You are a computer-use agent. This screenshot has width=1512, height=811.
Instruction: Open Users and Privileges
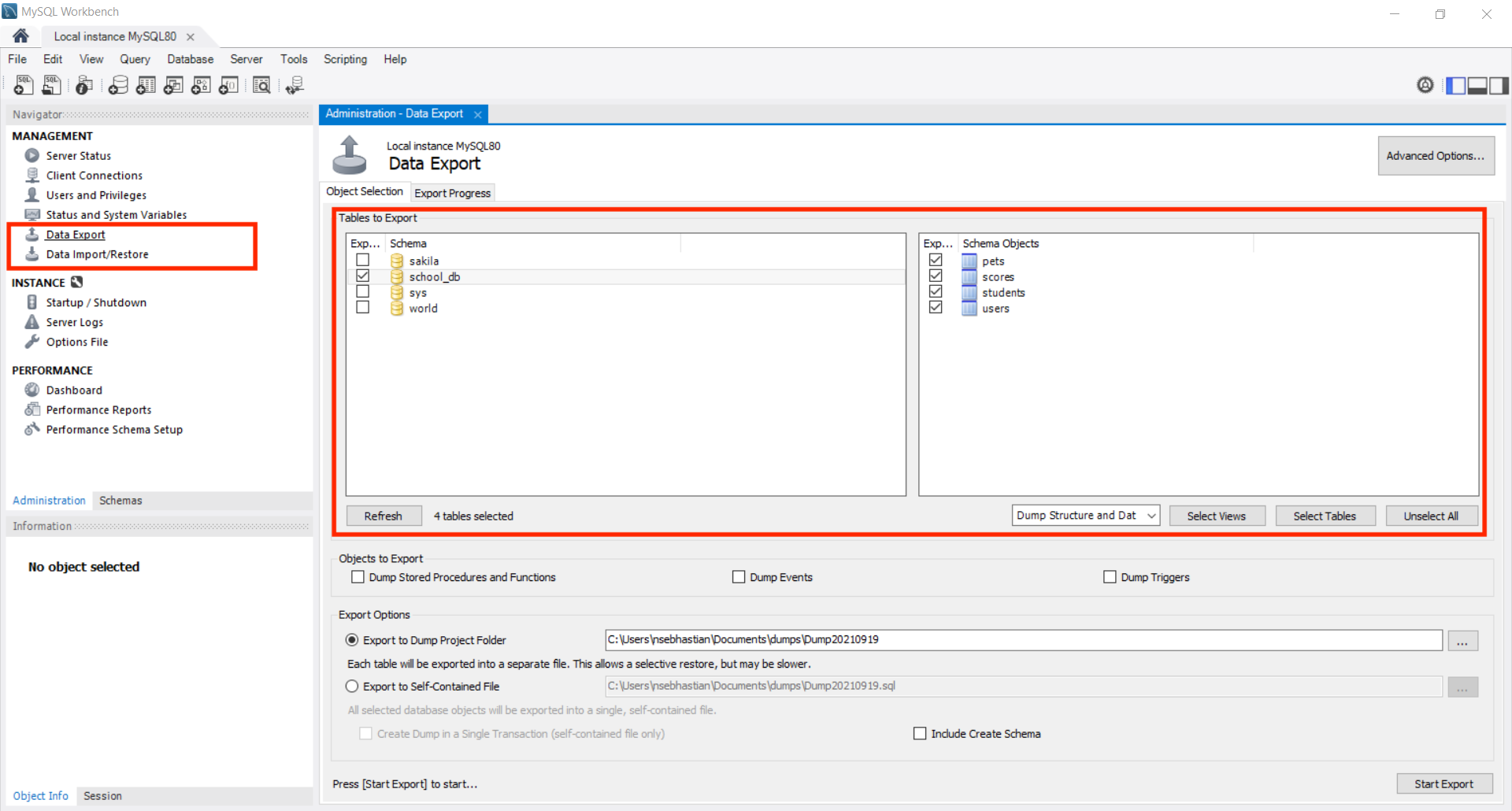96,195
